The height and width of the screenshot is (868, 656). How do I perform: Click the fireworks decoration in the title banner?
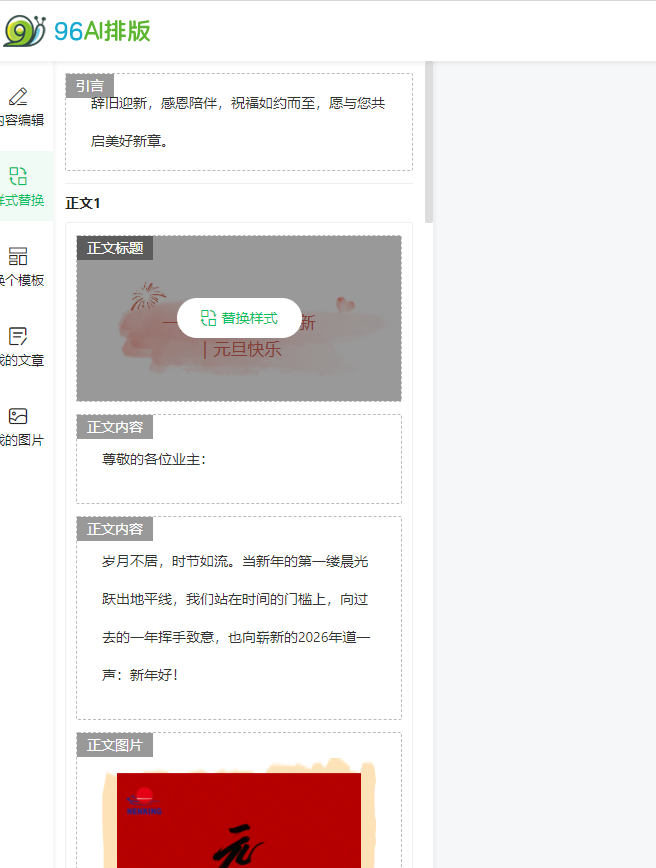pyautogui.click(x=147, y=296)
